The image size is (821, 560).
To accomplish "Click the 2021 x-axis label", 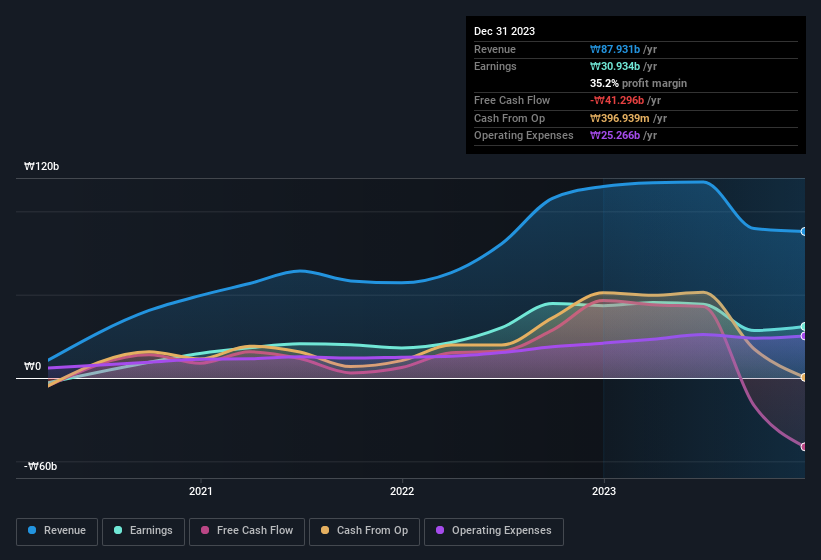I will pyautogui.click(x=201, y=491).
